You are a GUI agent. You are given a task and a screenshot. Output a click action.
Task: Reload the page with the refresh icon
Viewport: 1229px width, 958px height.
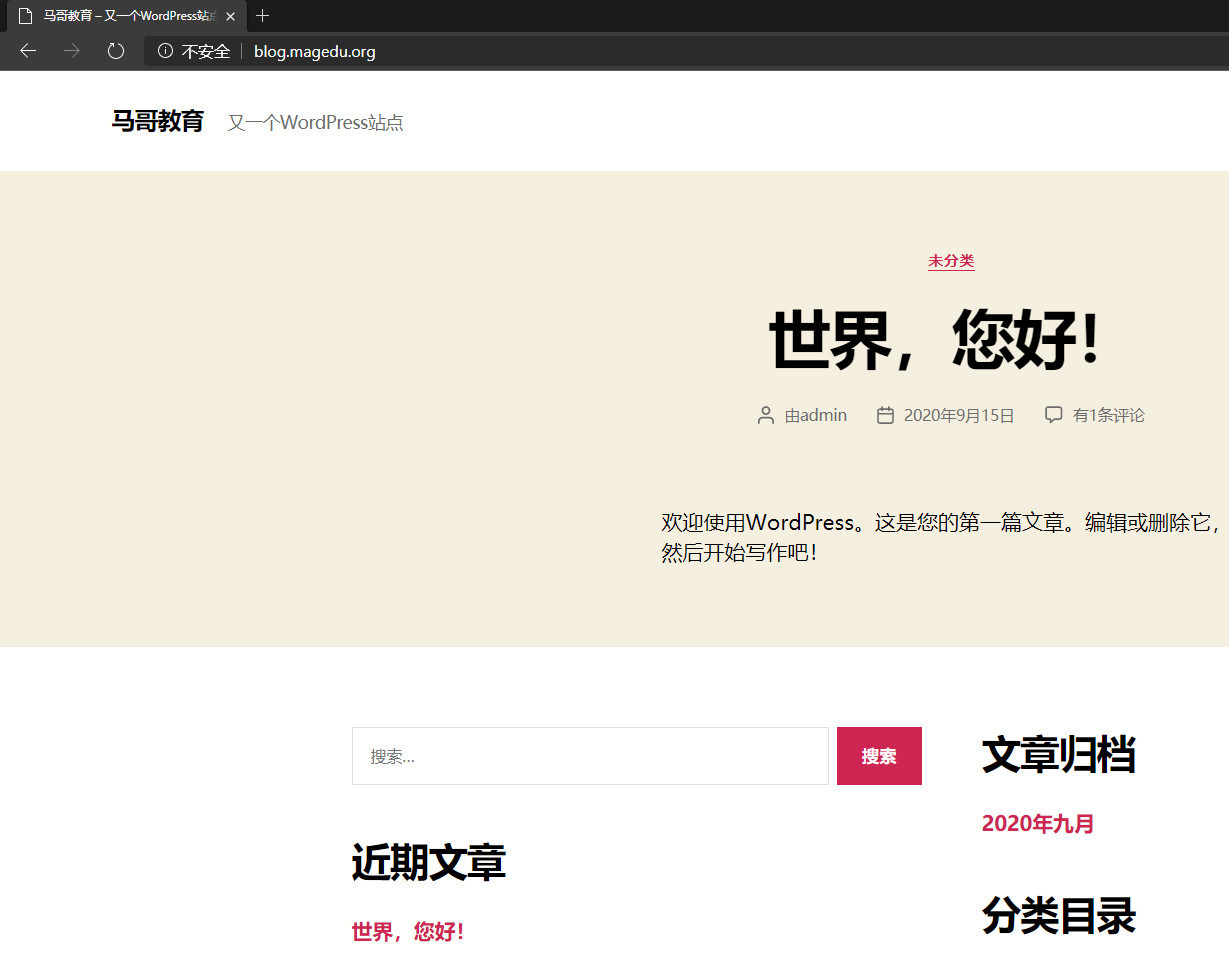pyautogui.click(x=116, y=51)
